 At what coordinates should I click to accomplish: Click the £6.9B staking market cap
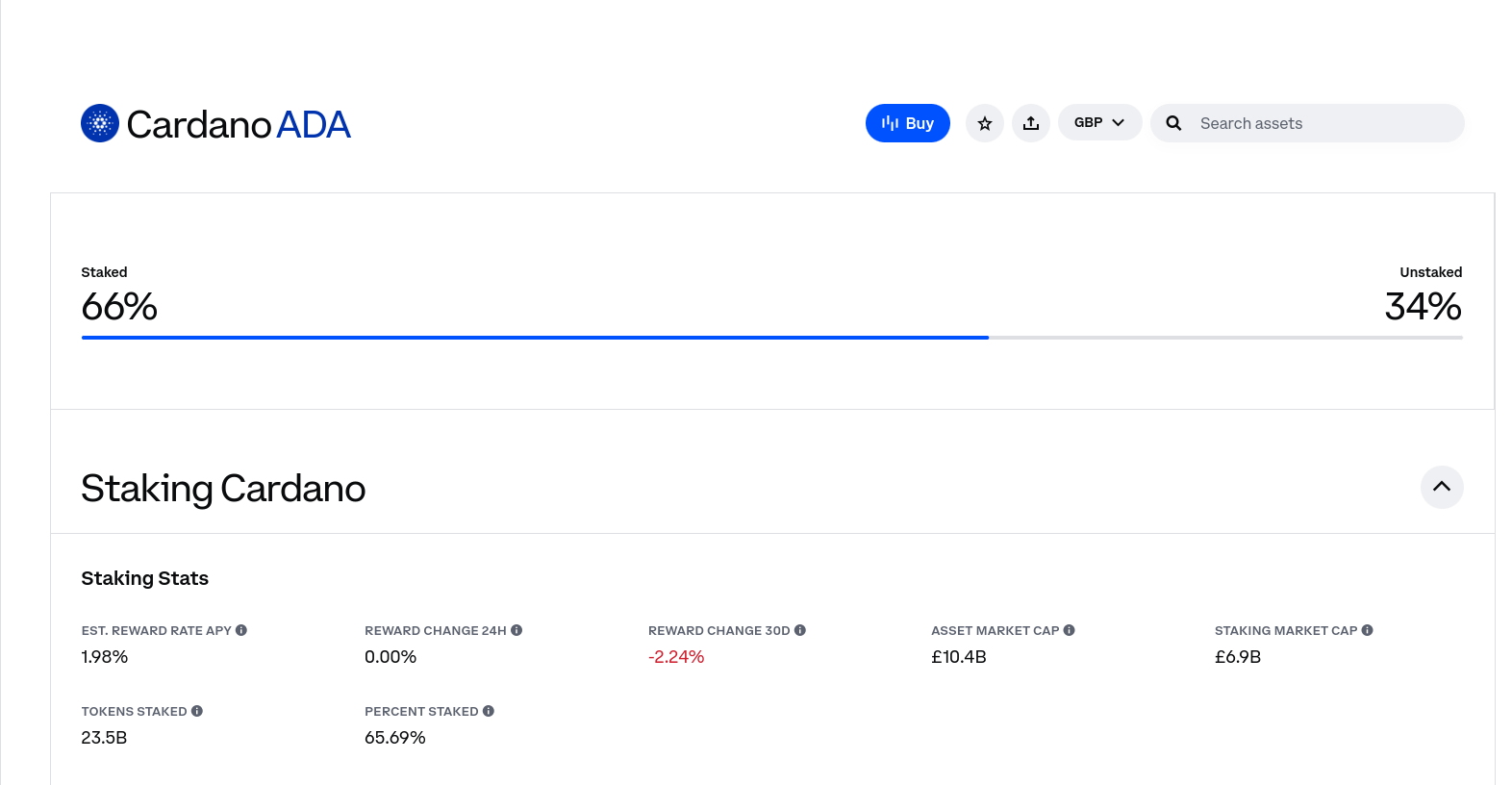coord(1238,657)
